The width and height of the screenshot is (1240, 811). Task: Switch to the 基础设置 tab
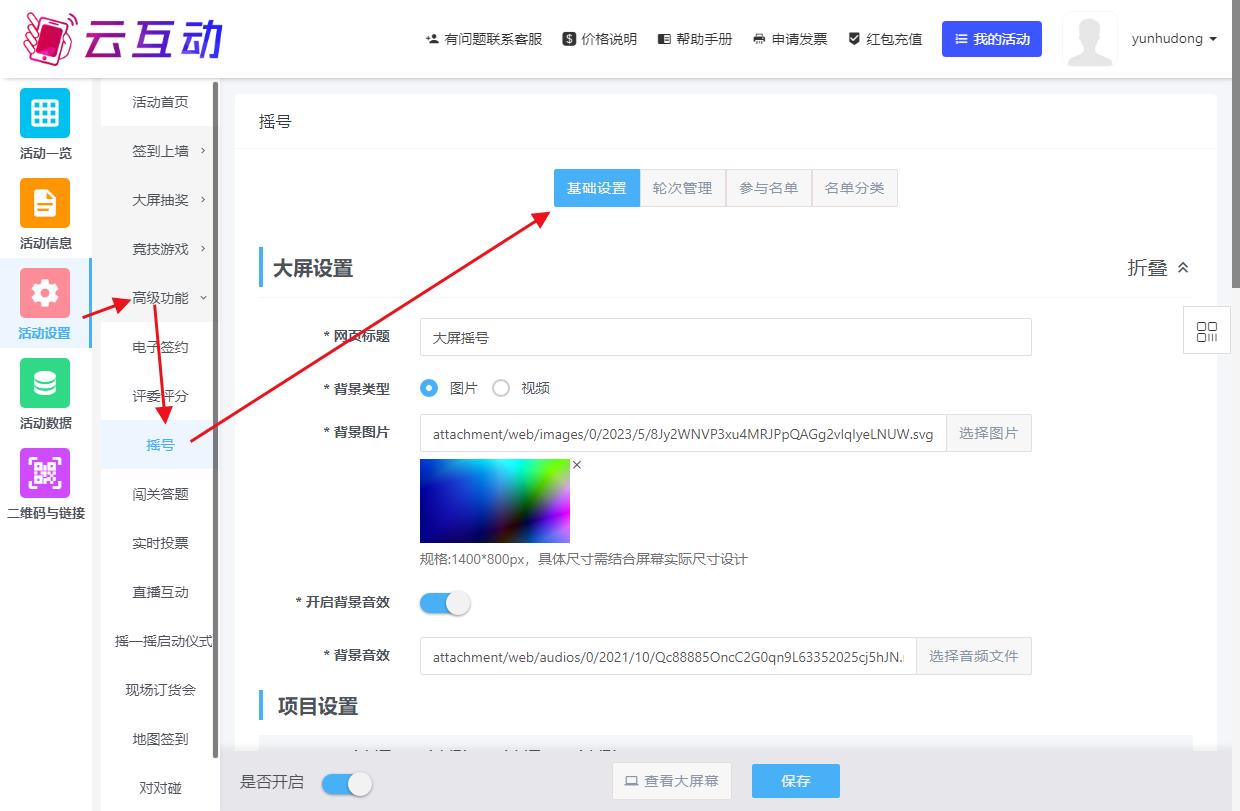pyautogui.click(x=597, y=188)
